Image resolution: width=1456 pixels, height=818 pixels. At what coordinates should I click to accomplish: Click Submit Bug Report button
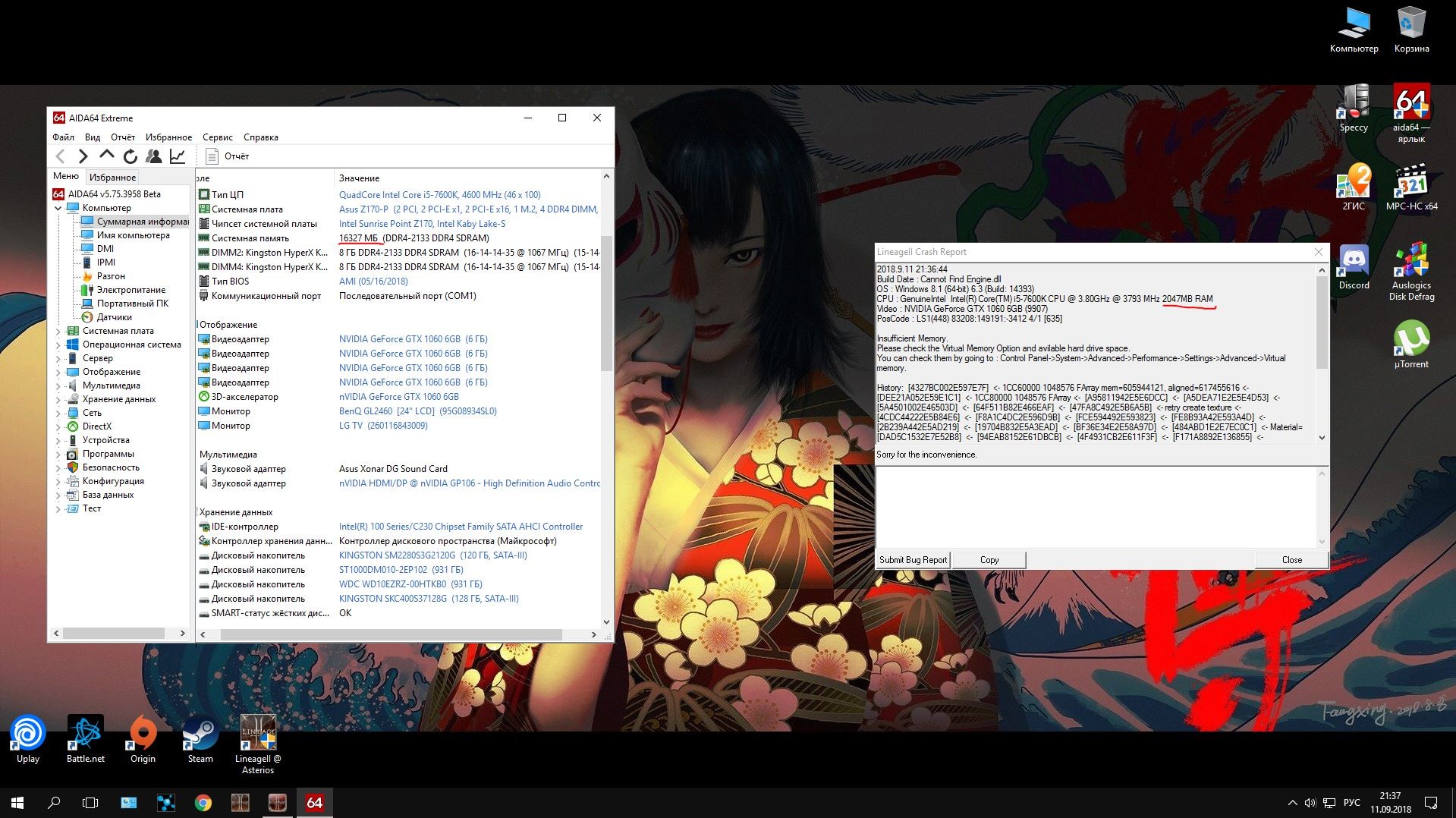[x=913, y=560]
